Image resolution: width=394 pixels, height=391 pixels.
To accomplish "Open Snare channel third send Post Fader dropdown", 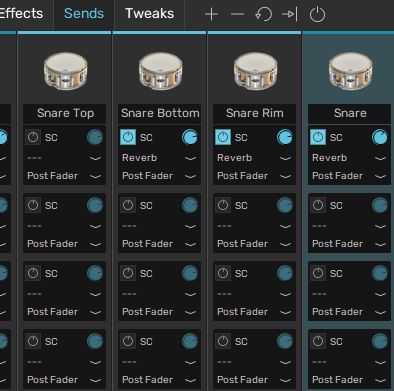I will click(x=349, y=312).
